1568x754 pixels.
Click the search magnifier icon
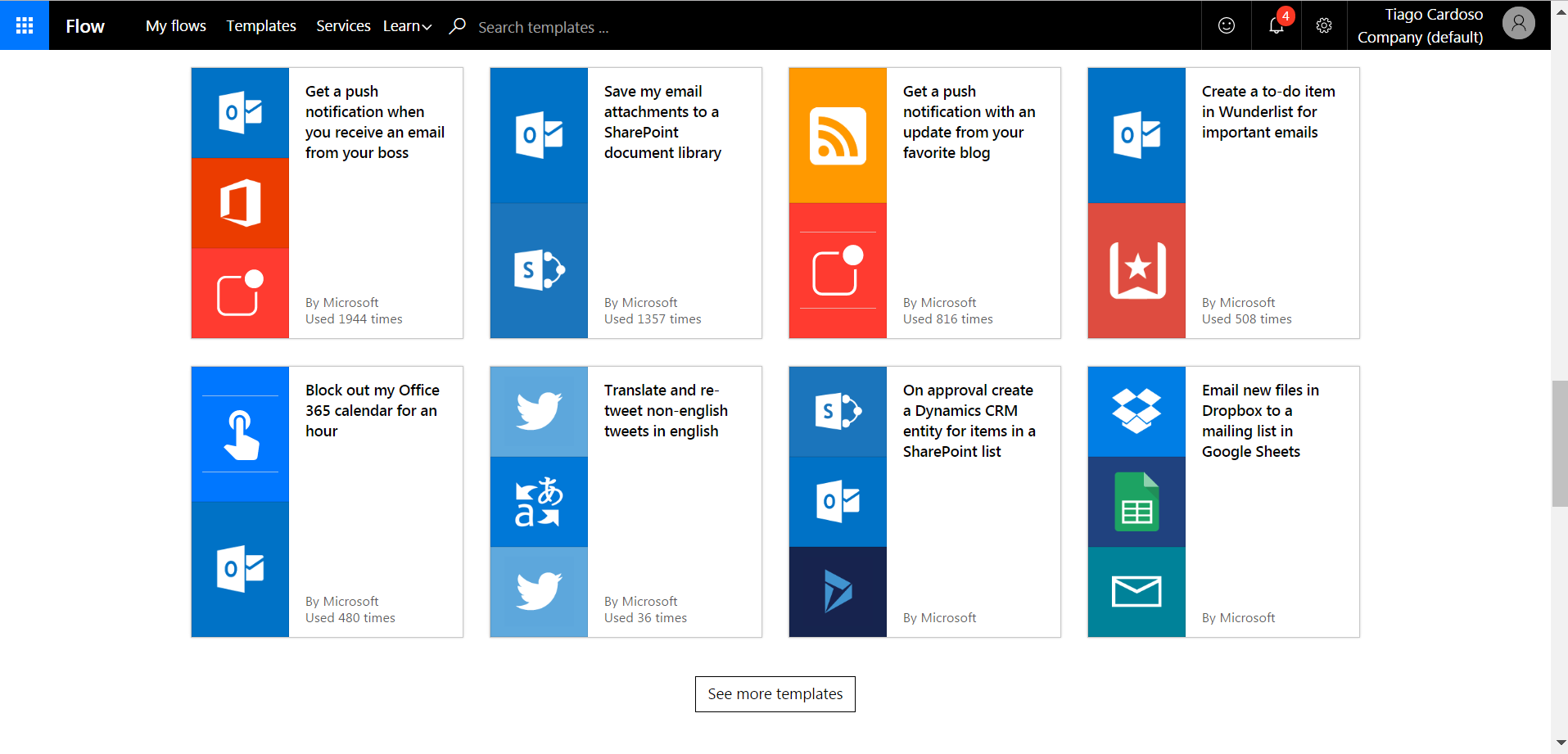point(458,26)
